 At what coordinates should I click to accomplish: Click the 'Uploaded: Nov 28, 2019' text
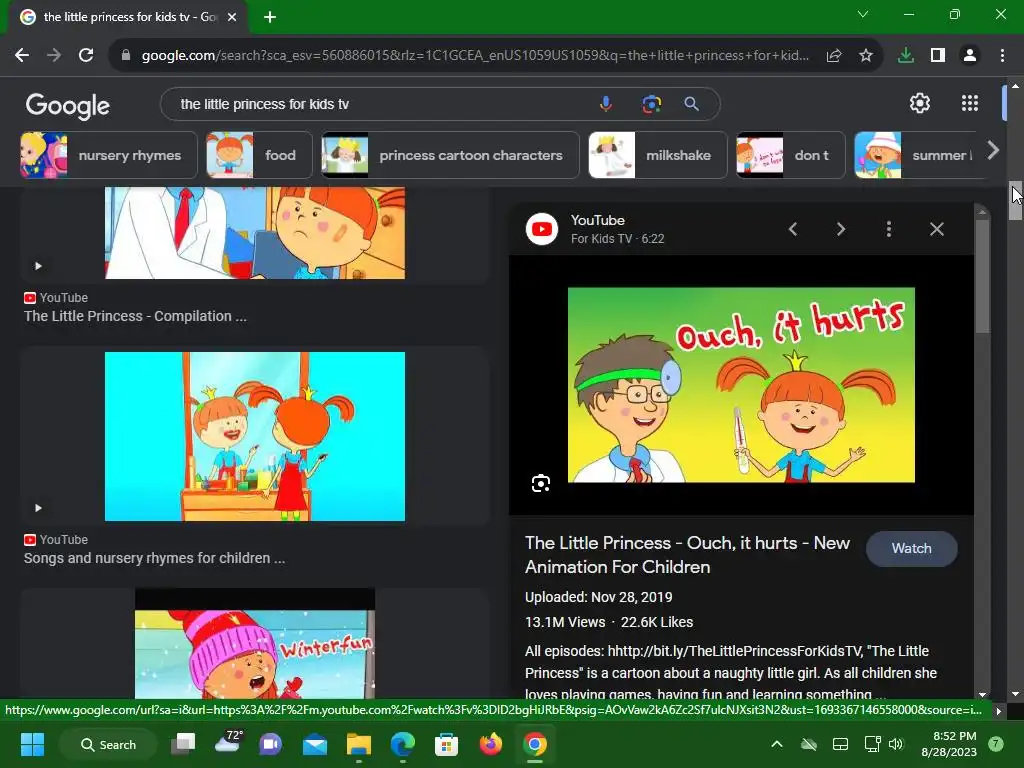point(599,597)
